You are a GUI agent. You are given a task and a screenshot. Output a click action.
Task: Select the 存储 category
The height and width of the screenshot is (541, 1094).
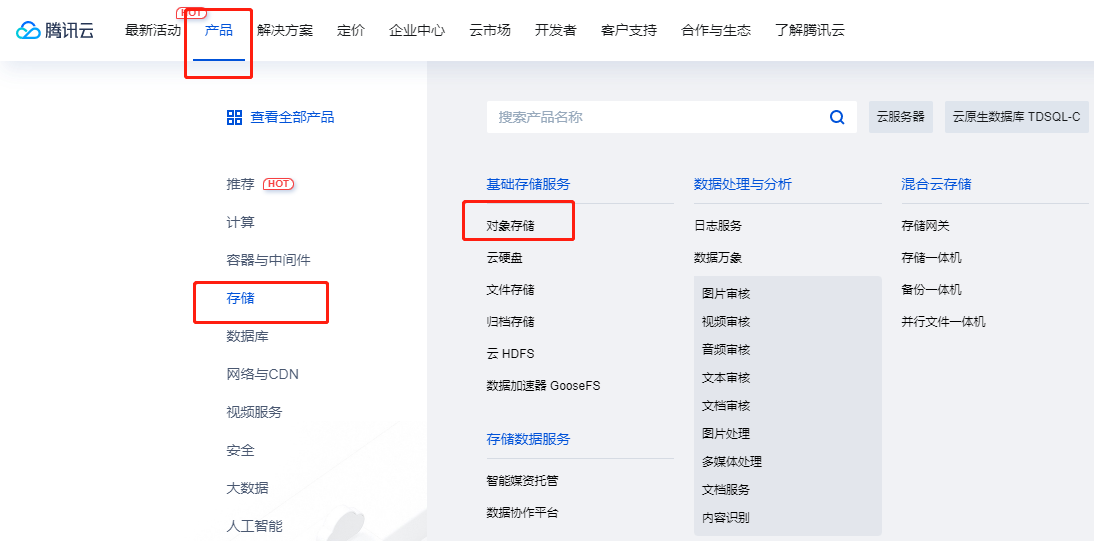pyautogui.click(x=241, y=298)
